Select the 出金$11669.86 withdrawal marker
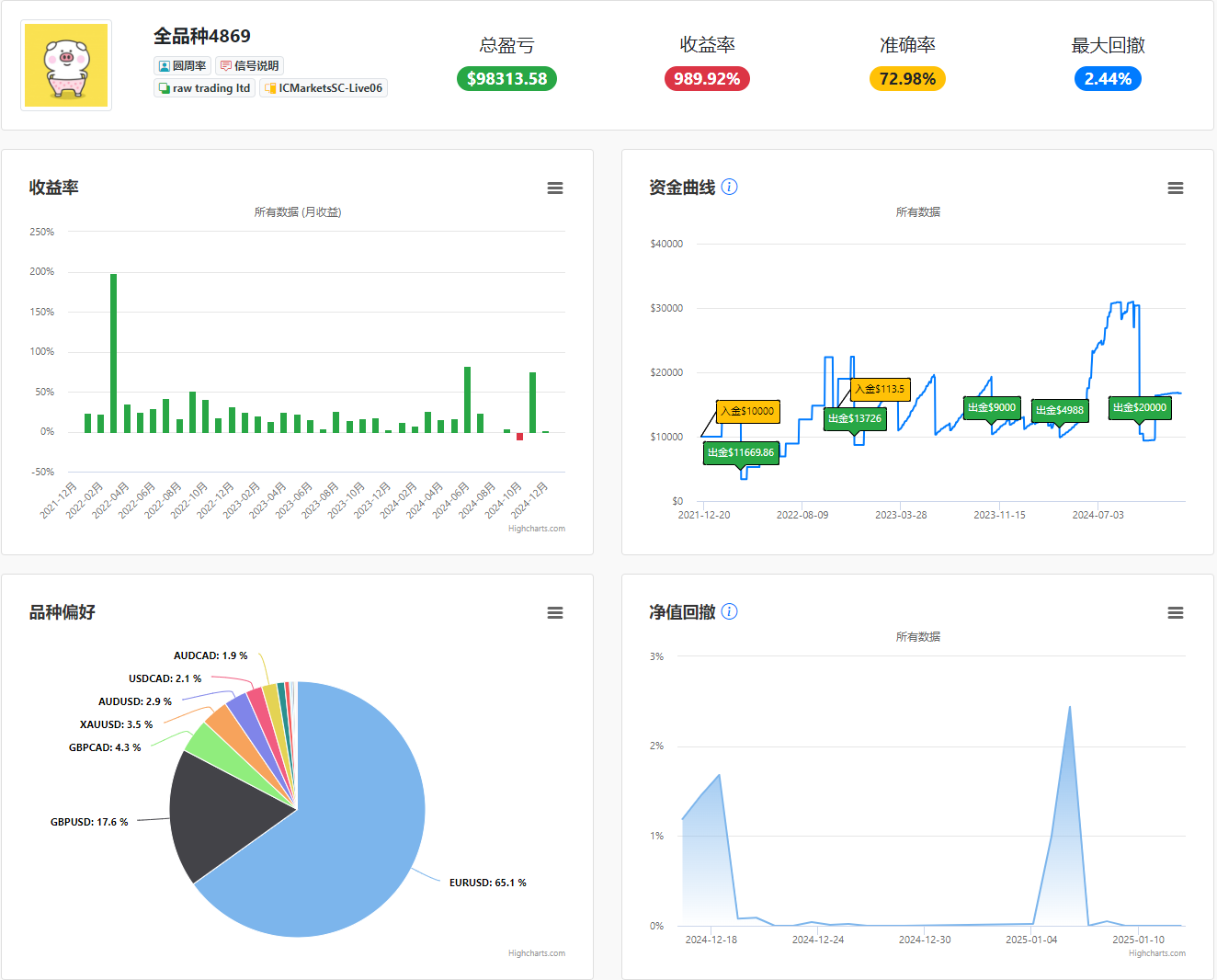This screenshot has height=980, width=1217. 741,452
